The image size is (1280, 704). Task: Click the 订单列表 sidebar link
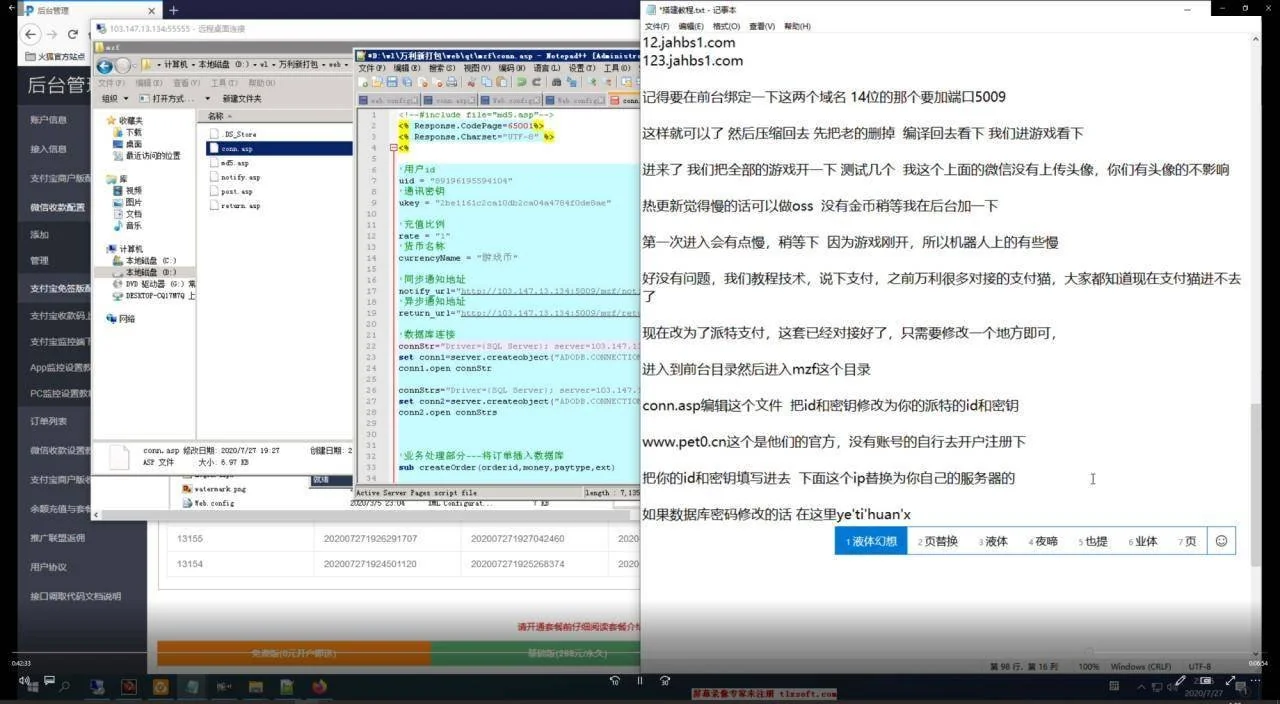[x=48, y=421]
